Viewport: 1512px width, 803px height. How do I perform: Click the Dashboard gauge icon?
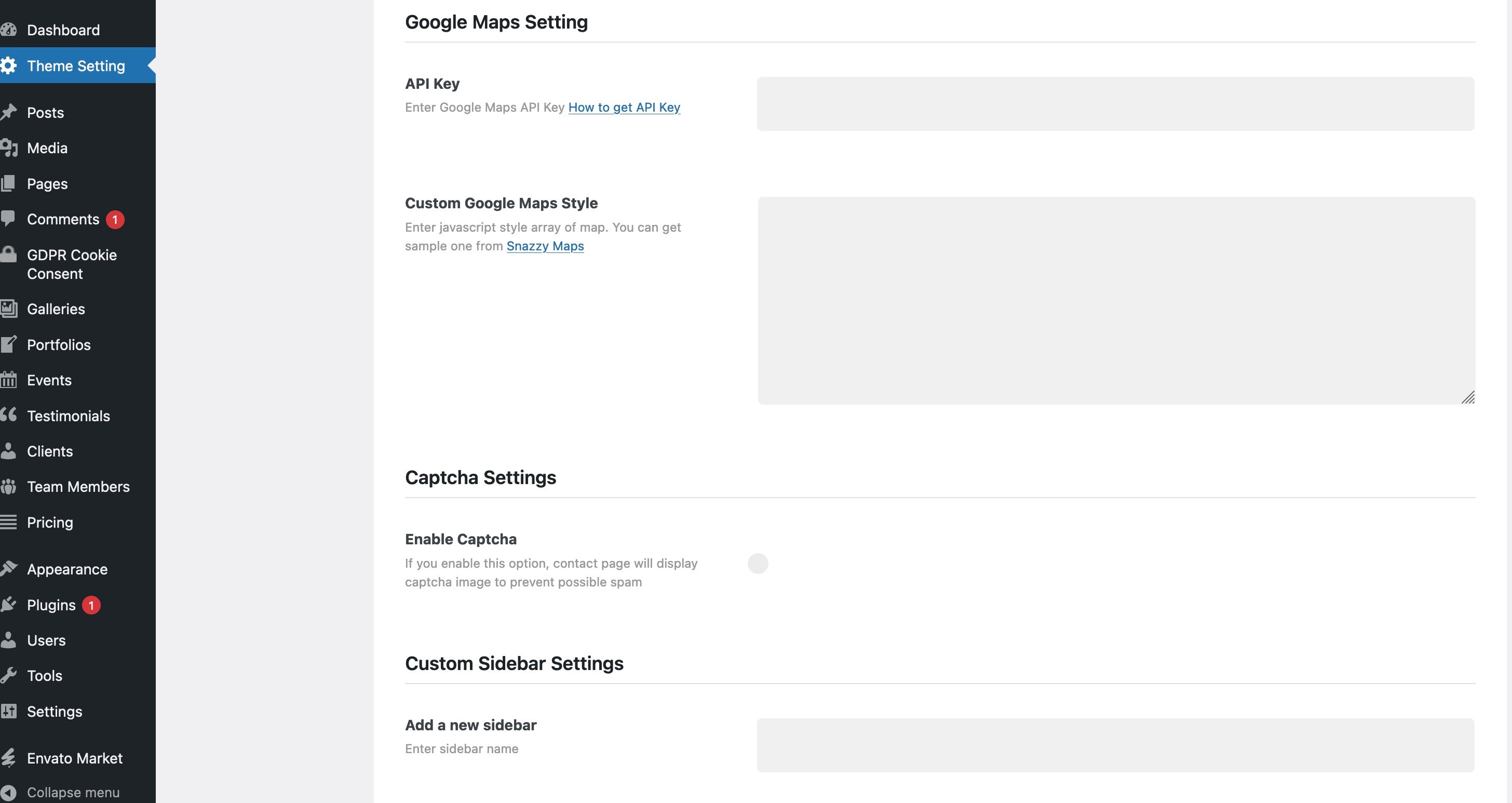click(8, 30)
